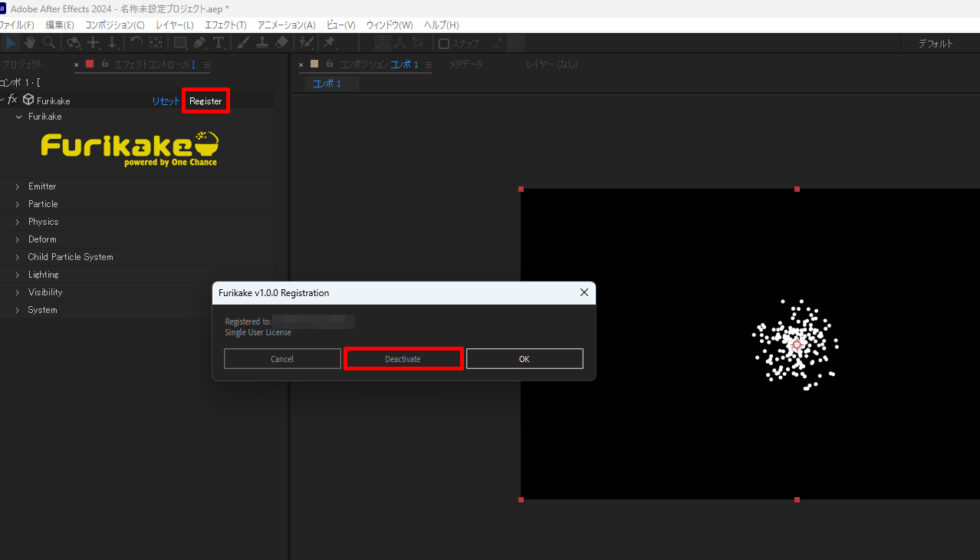Click Deactivate in Registration dialog
The height and width of the screenshot is (560, 980).
click(403, 359)
